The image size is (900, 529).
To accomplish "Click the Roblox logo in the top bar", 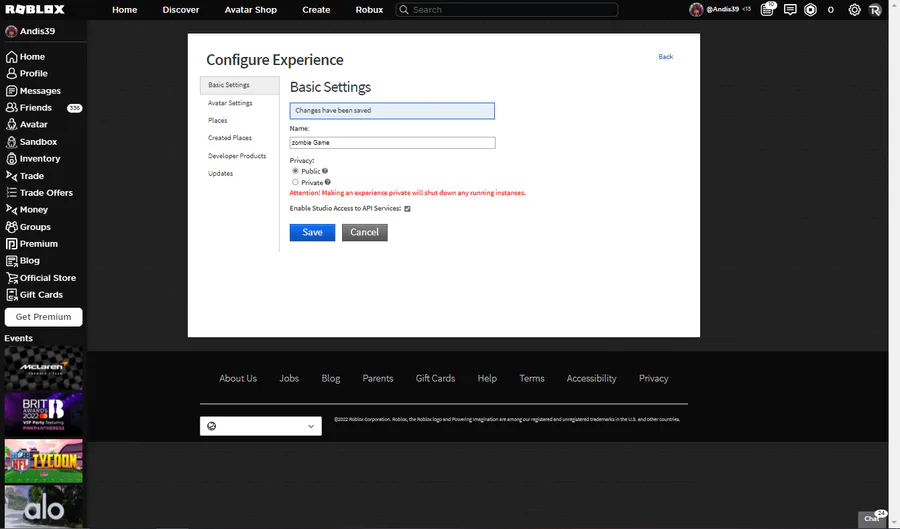I will point(35,9).
